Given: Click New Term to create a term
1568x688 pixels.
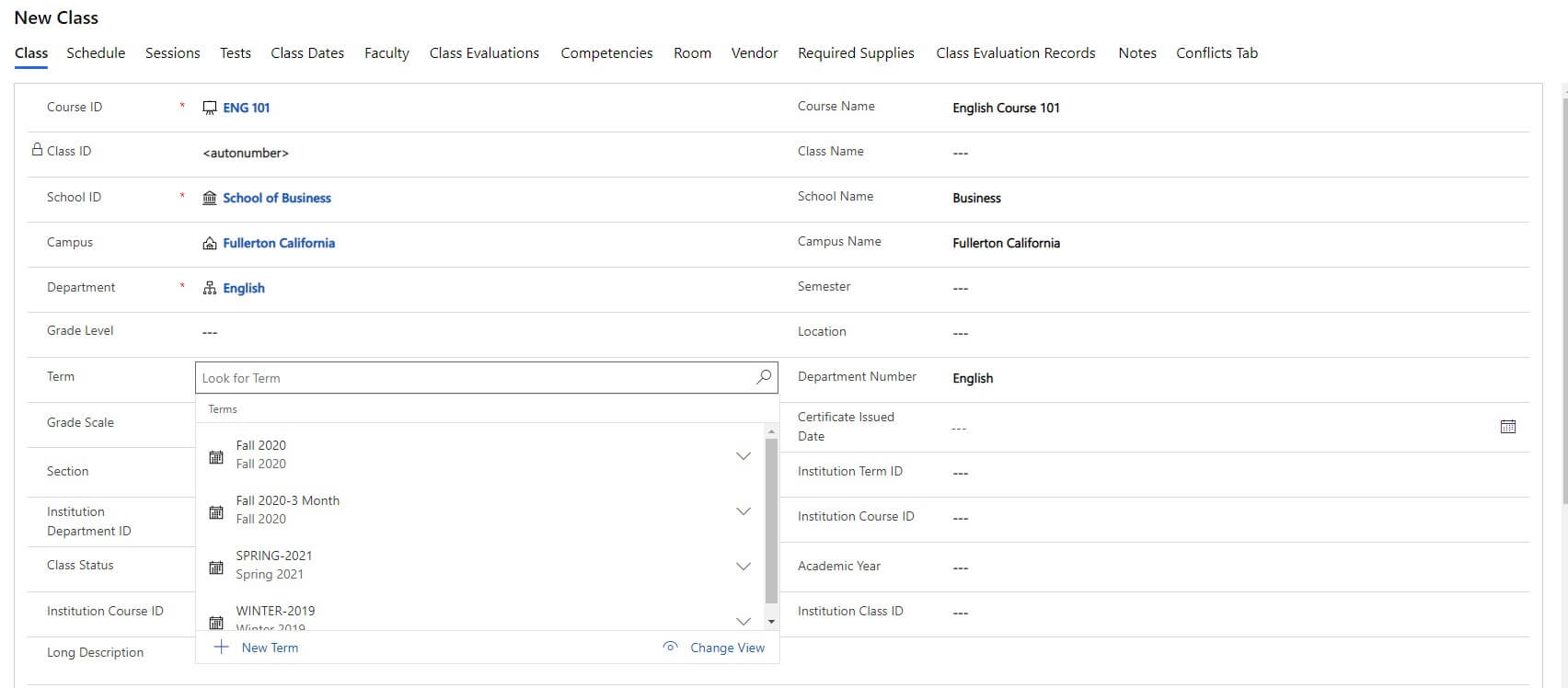Looking at the screenshot, I should (x=270, y=648).
